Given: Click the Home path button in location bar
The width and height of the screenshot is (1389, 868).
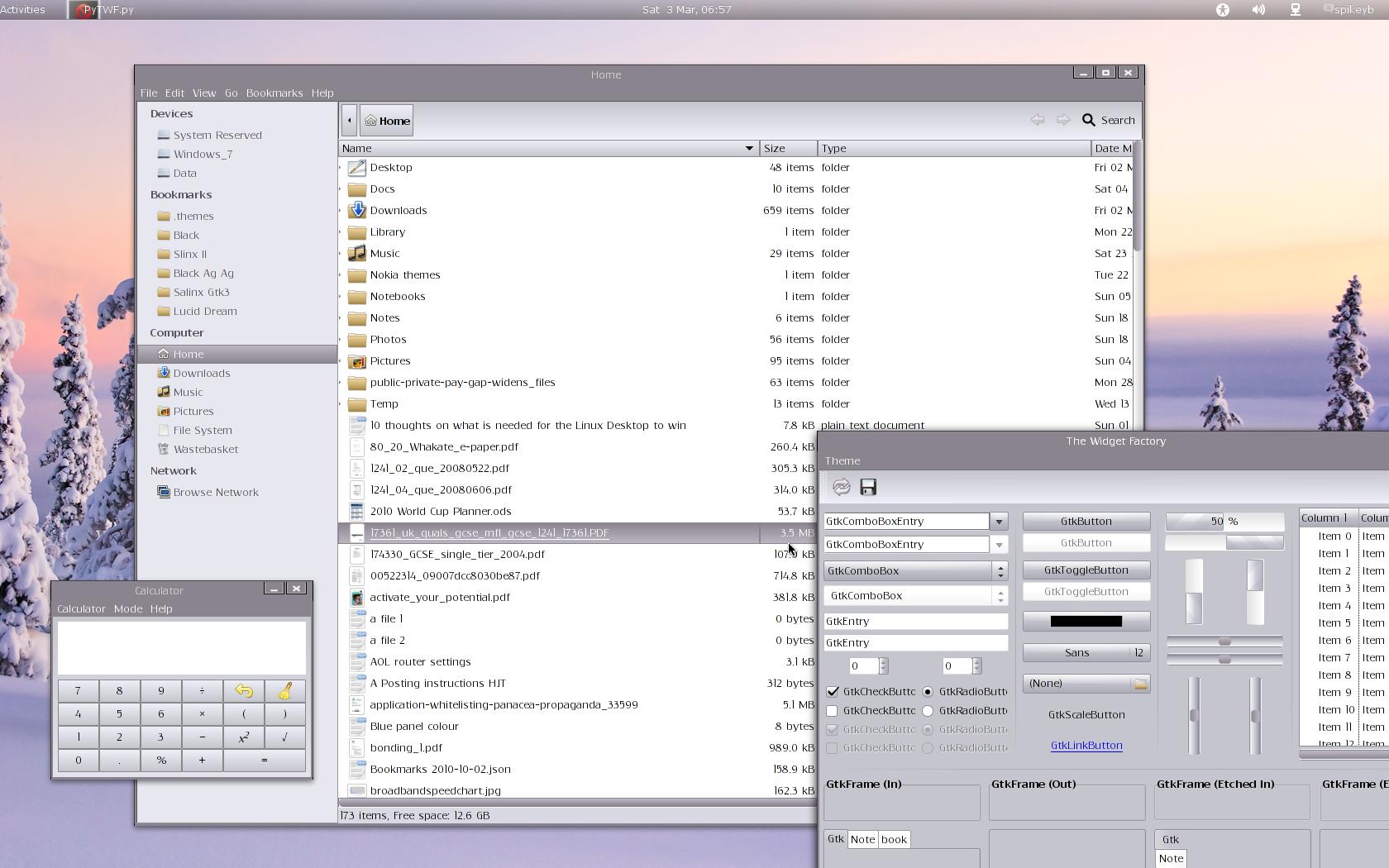Looking at the screenshot, I should [387, 121].
